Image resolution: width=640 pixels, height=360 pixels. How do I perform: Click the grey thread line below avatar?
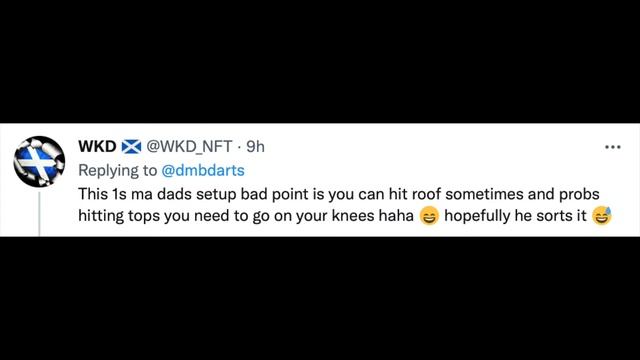[40, 214]
